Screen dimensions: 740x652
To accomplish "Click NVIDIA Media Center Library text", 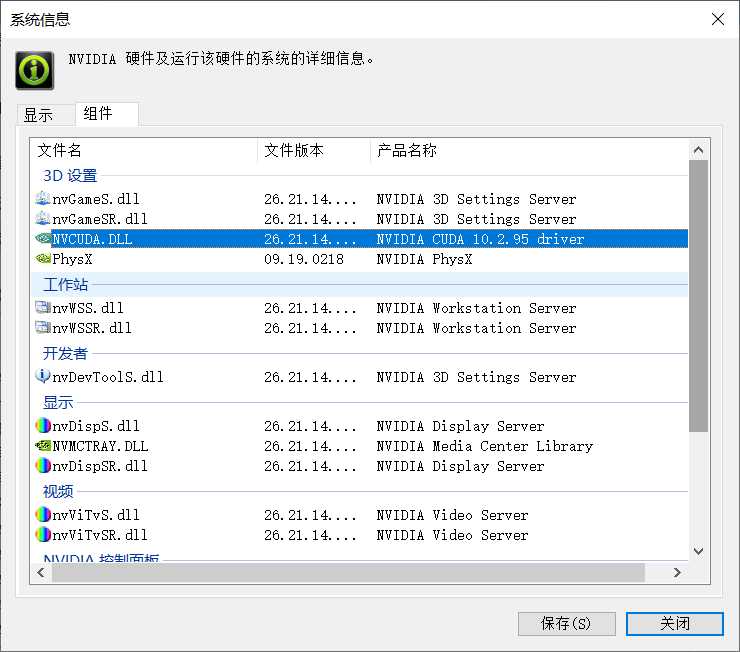I will click(x=485, y=446).
